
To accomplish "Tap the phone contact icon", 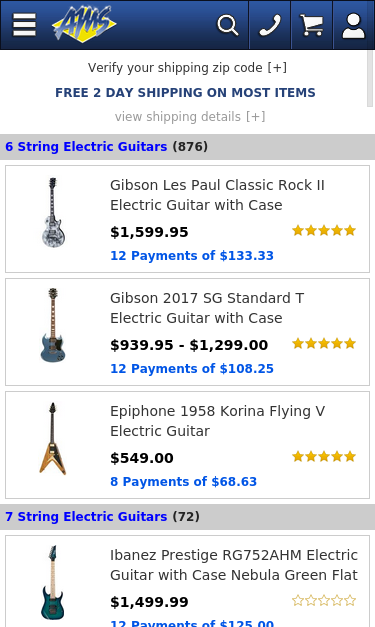I will (270, 25).
